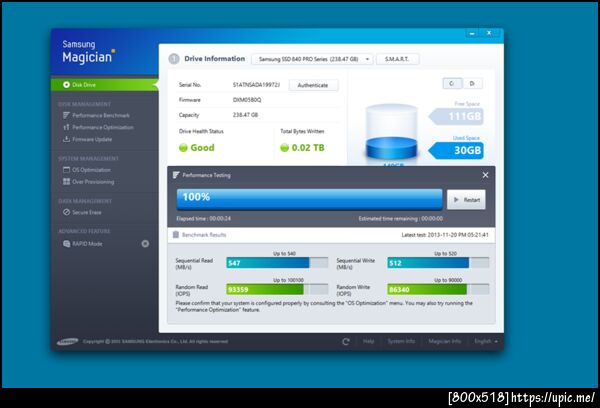This screenshot has height=408, width=600.
Task: Click the Samsung logo in footer
Action: coord(67,341)
